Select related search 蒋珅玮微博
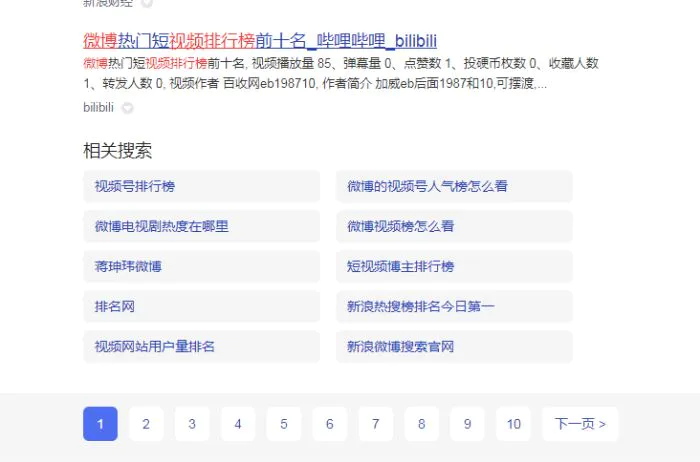Screen dimensions: 700x462 [201, 266]
